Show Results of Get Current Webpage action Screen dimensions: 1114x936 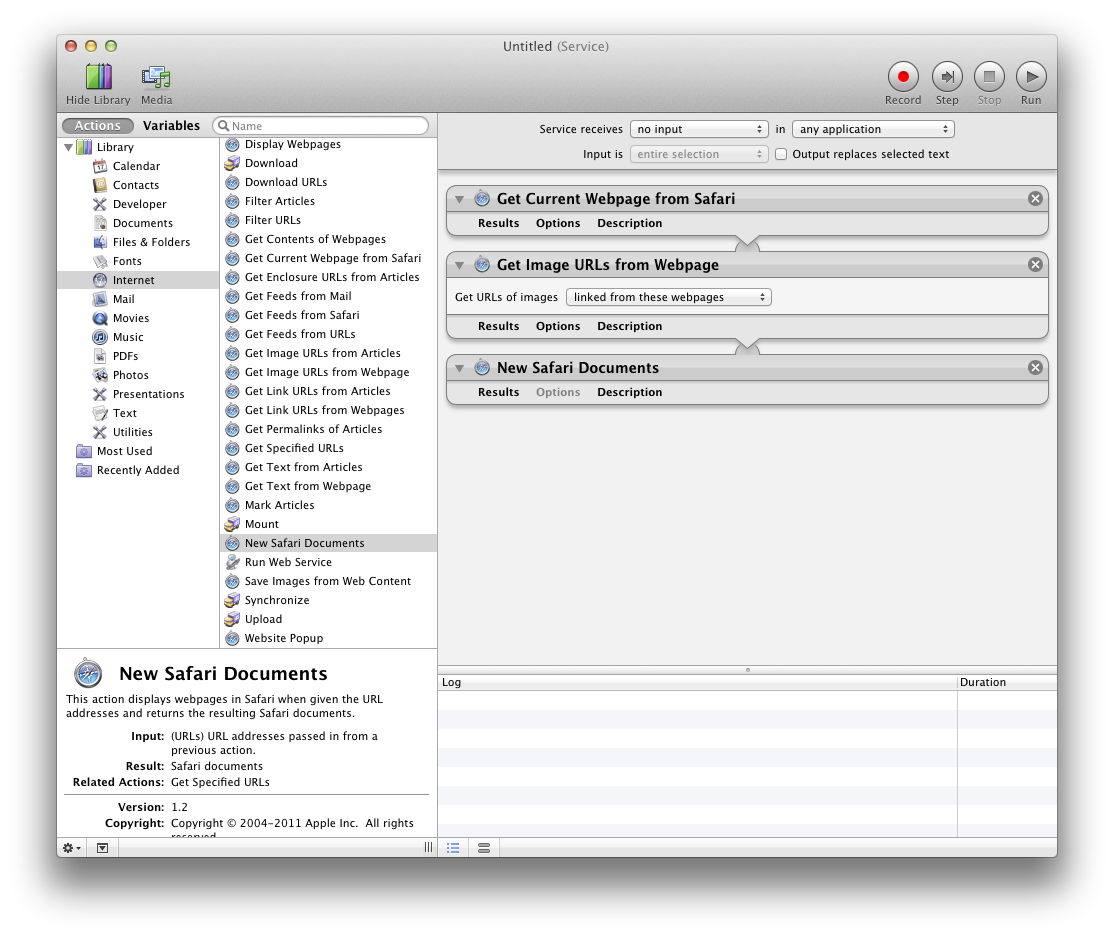[499, 223]
